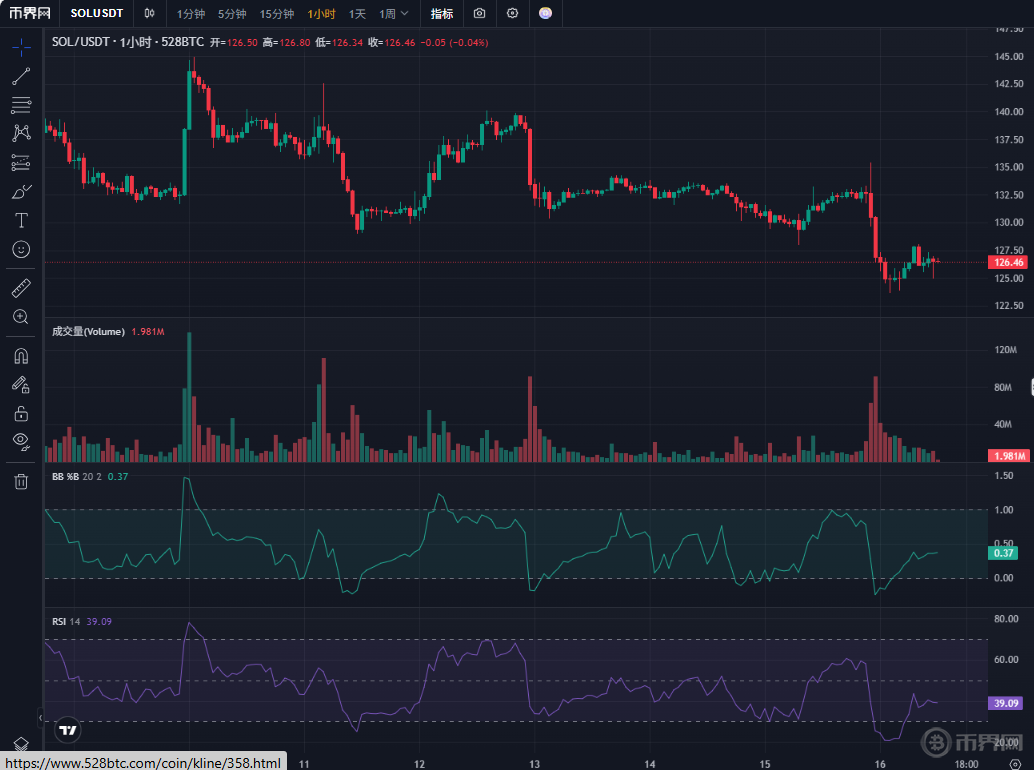Click the SOLUSDT symbol search

[x=96, y=14]
